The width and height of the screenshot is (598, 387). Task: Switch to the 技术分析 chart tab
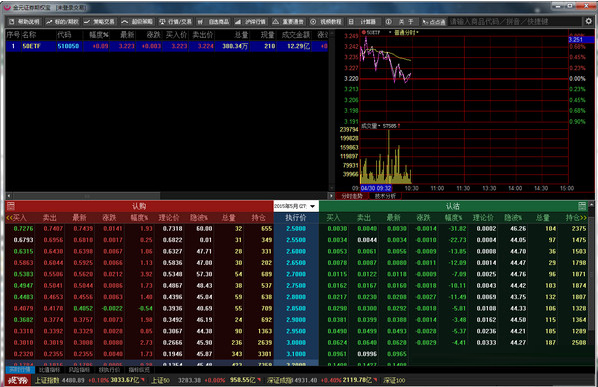385,196
